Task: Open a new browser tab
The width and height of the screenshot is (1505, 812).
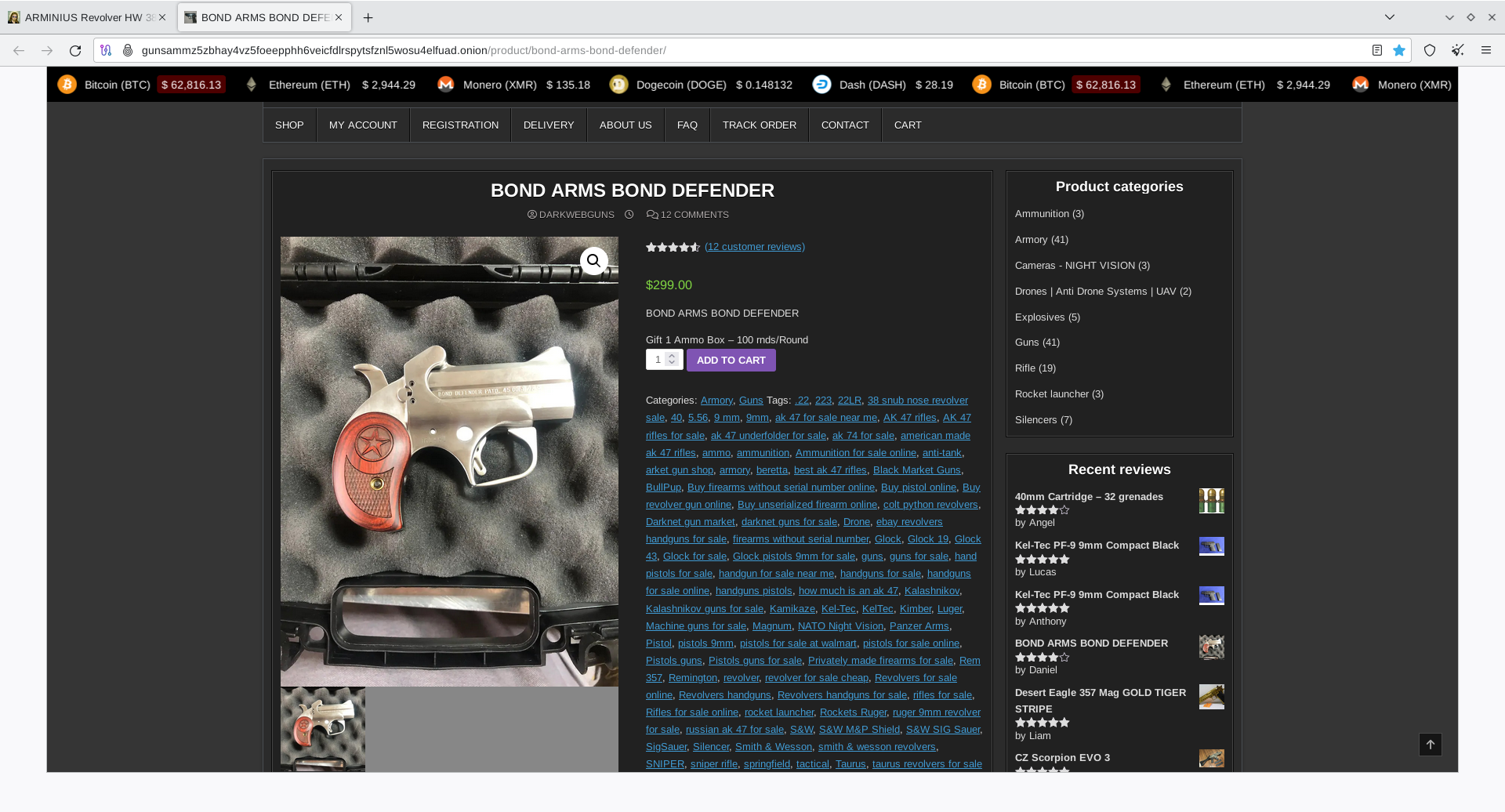Action: coord(368,17)
